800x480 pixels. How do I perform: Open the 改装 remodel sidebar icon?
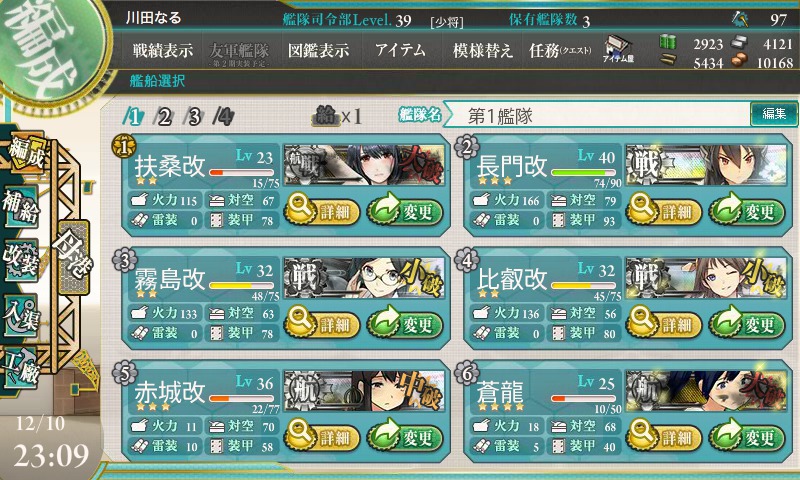[x=20, y=260]
